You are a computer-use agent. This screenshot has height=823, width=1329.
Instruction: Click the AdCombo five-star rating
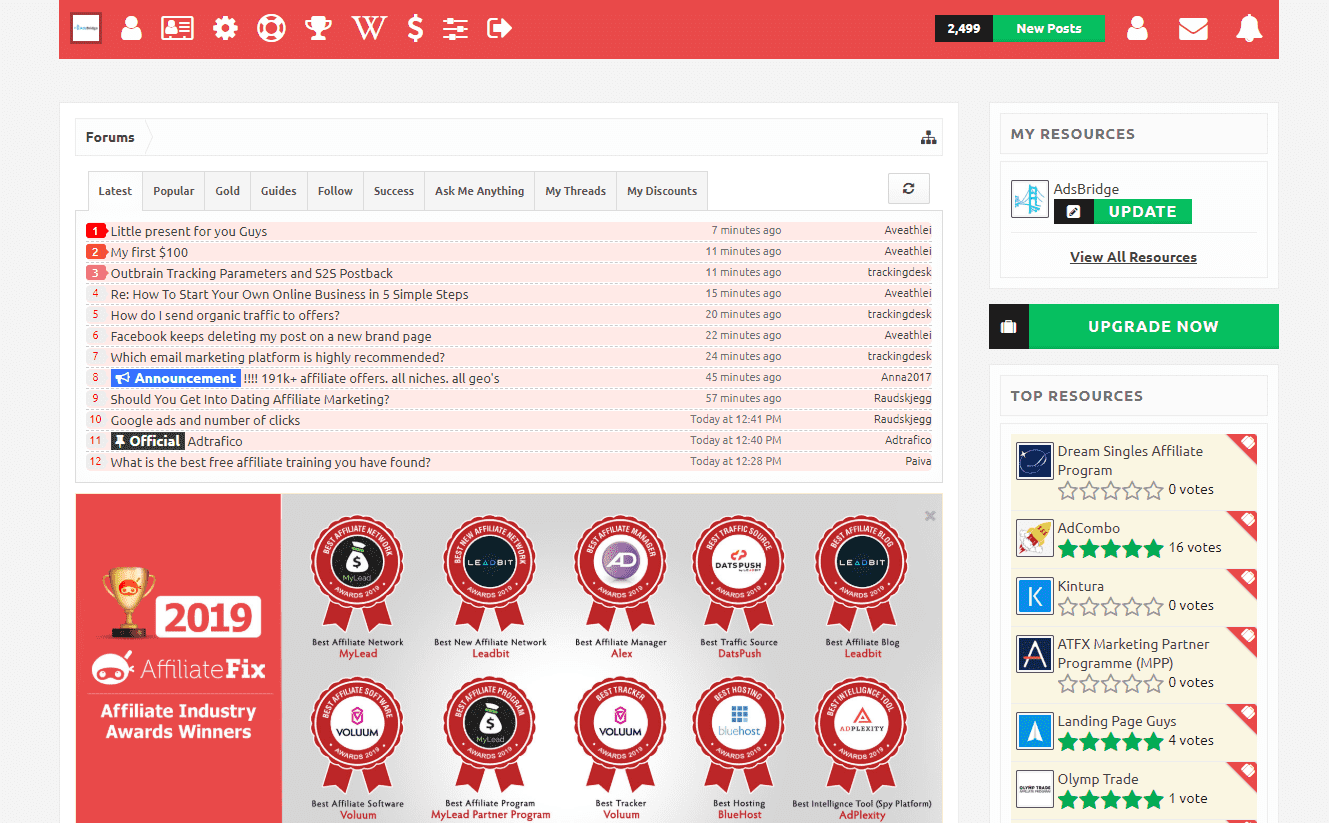click(1111, 548)
